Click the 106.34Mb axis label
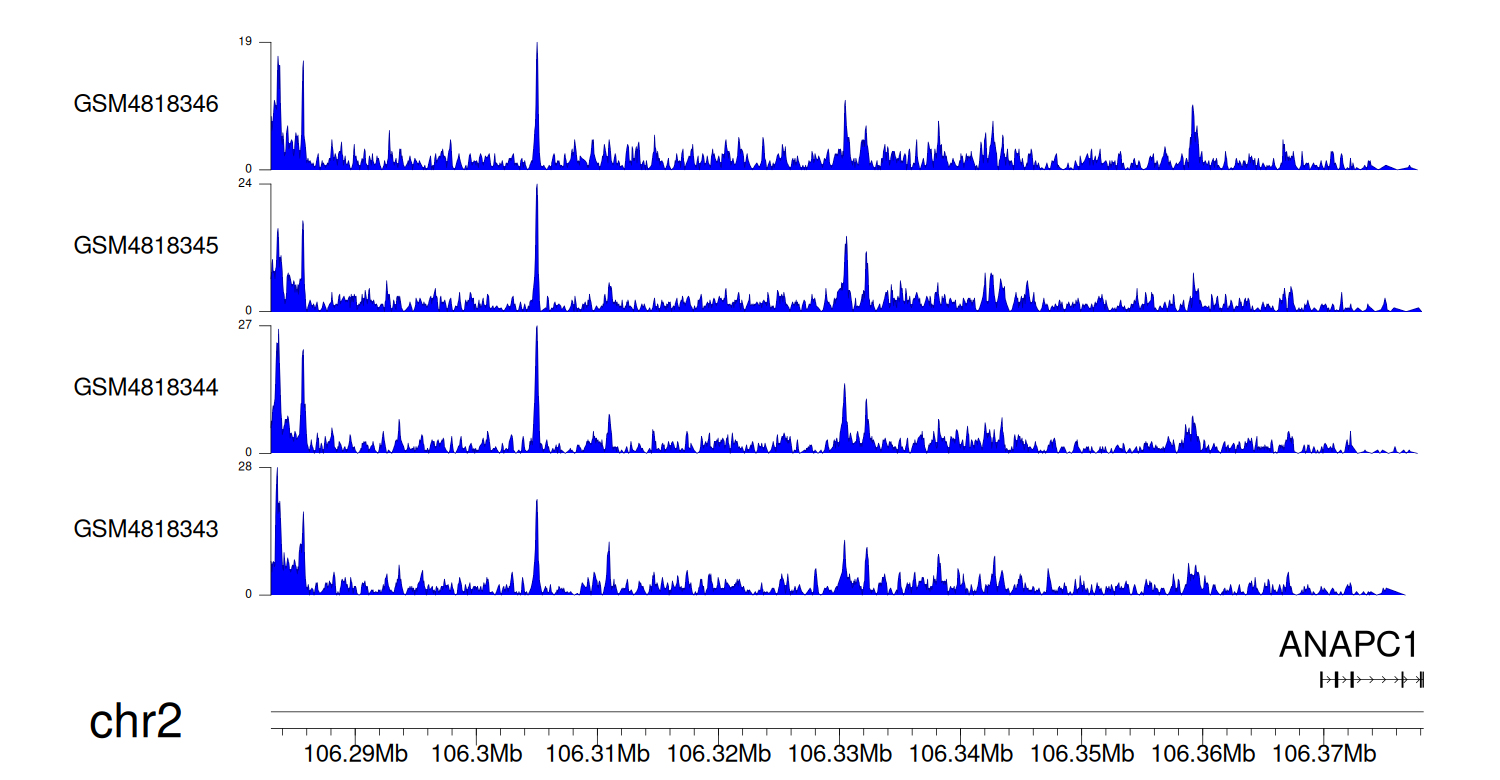The height and width of the screenshot is (780, 1500). [961, 752]
